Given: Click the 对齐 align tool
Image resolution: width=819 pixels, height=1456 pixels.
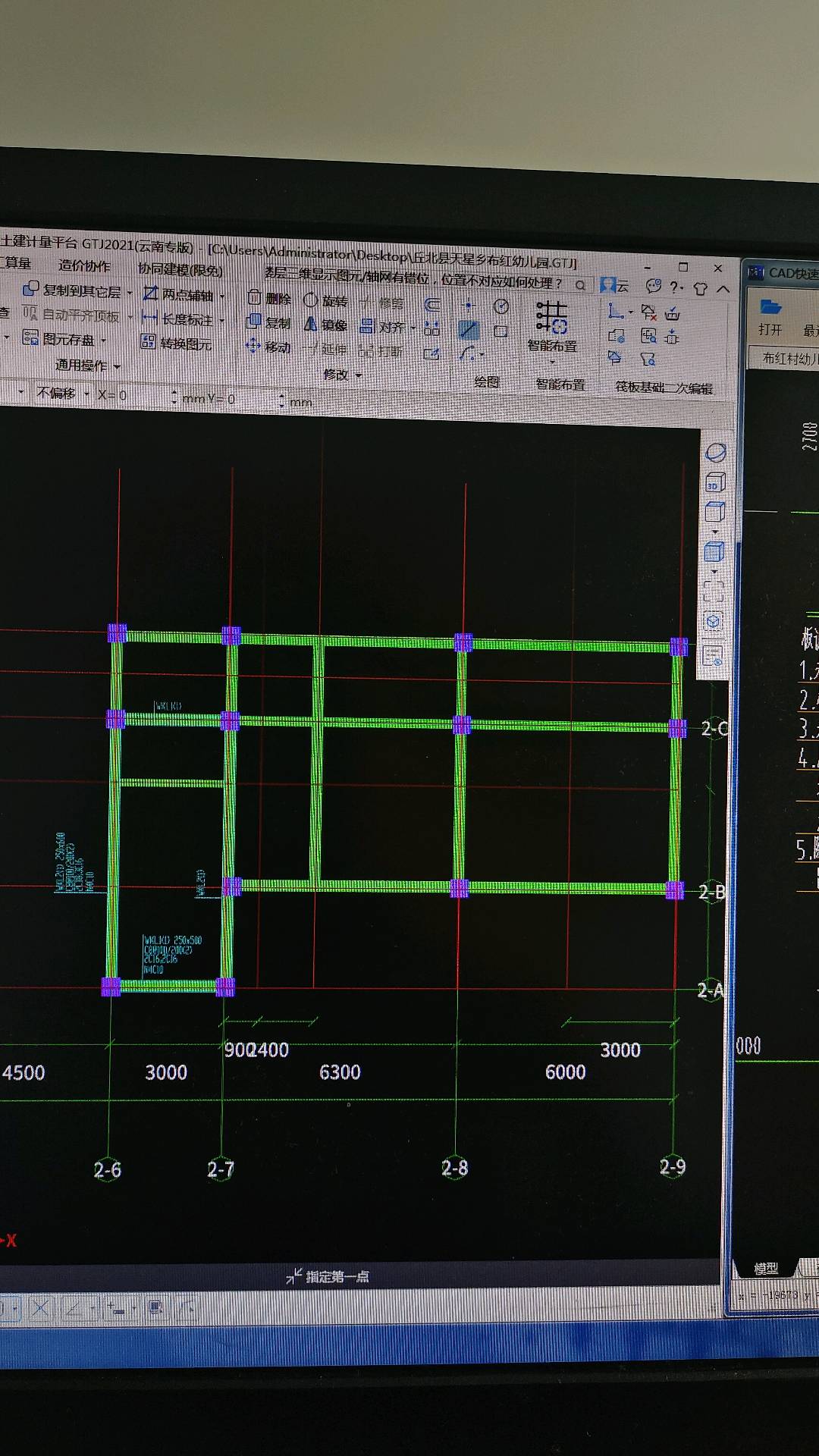Looking at the screenshot, I should [383, 327].
